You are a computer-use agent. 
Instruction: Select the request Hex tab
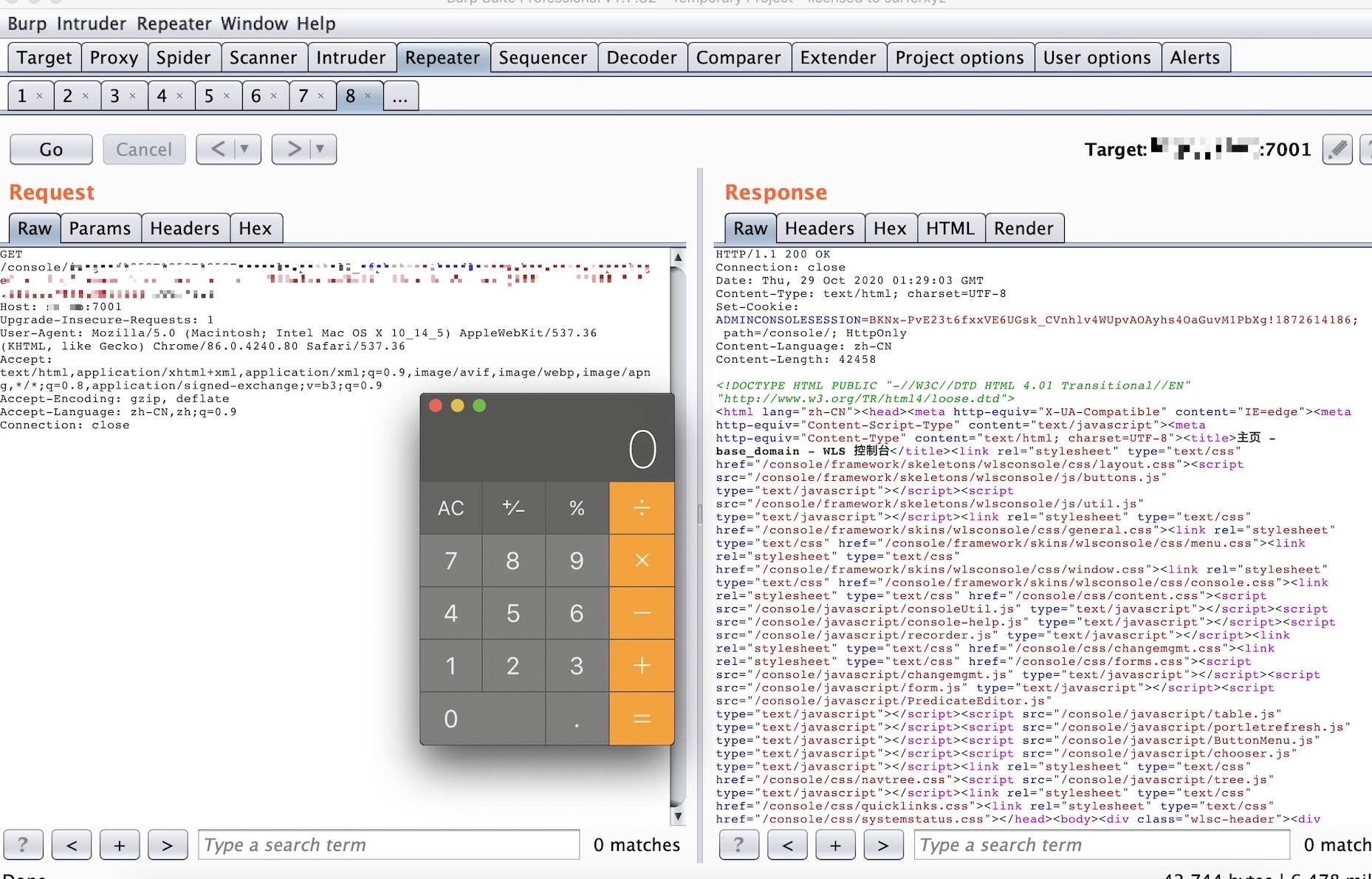255,228
